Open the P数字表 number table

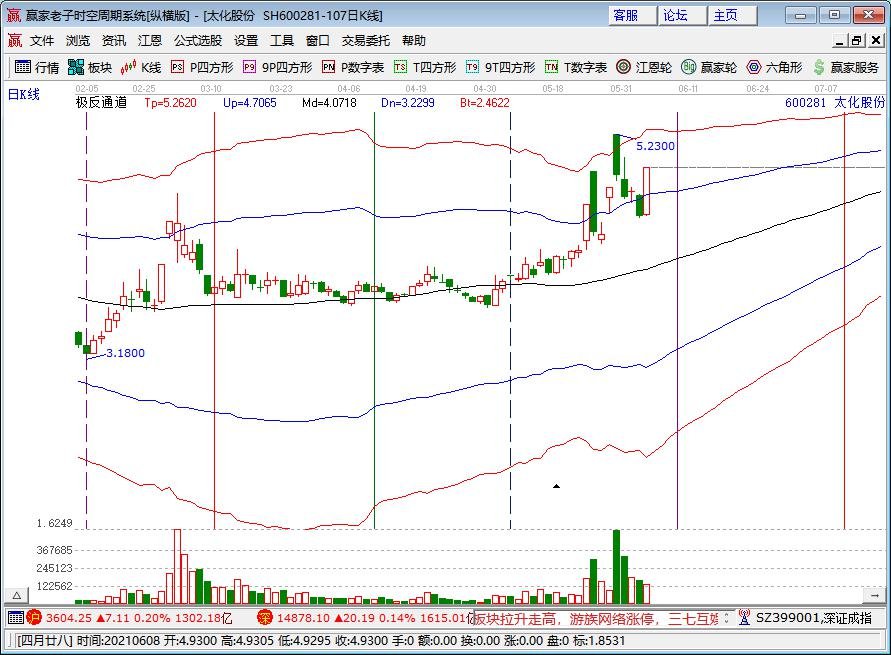point(353,67)
